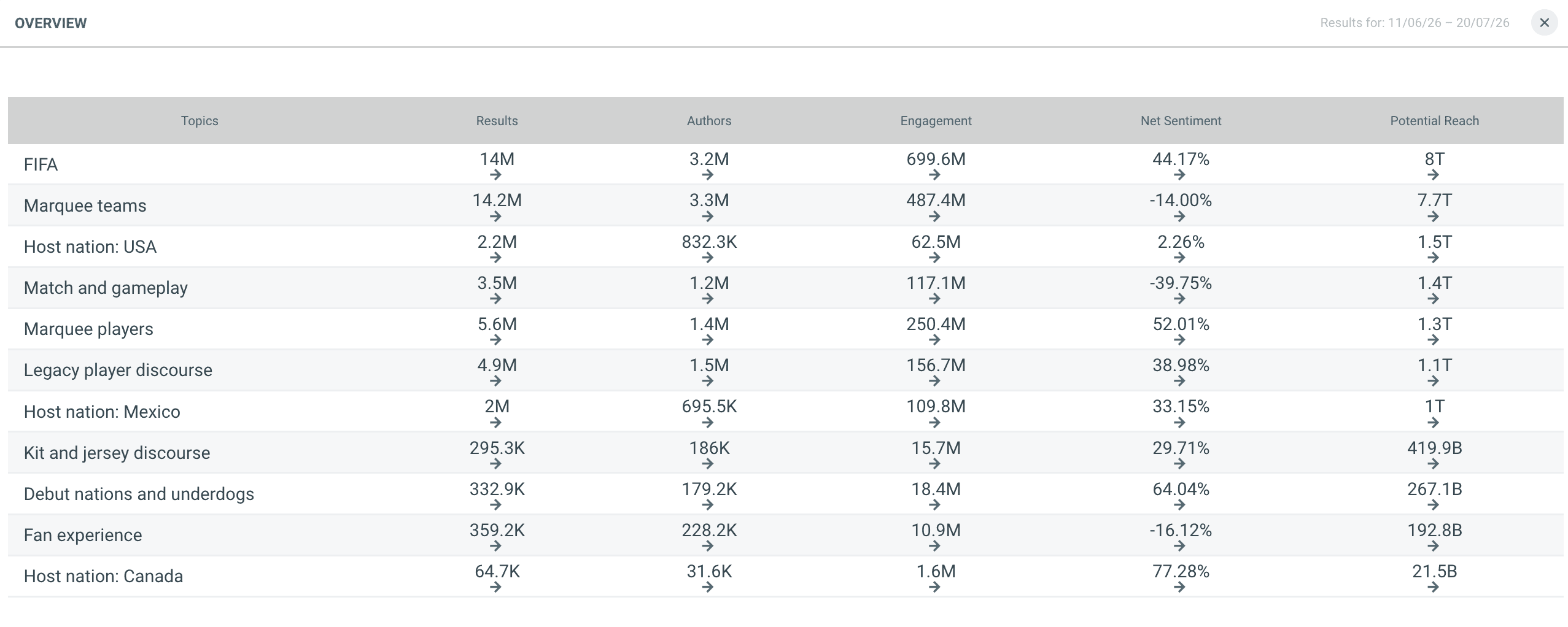Viewport: 1568px width, 627px height.
Task: Sort by the Topics column header
Action: click(x=200, y=121)
